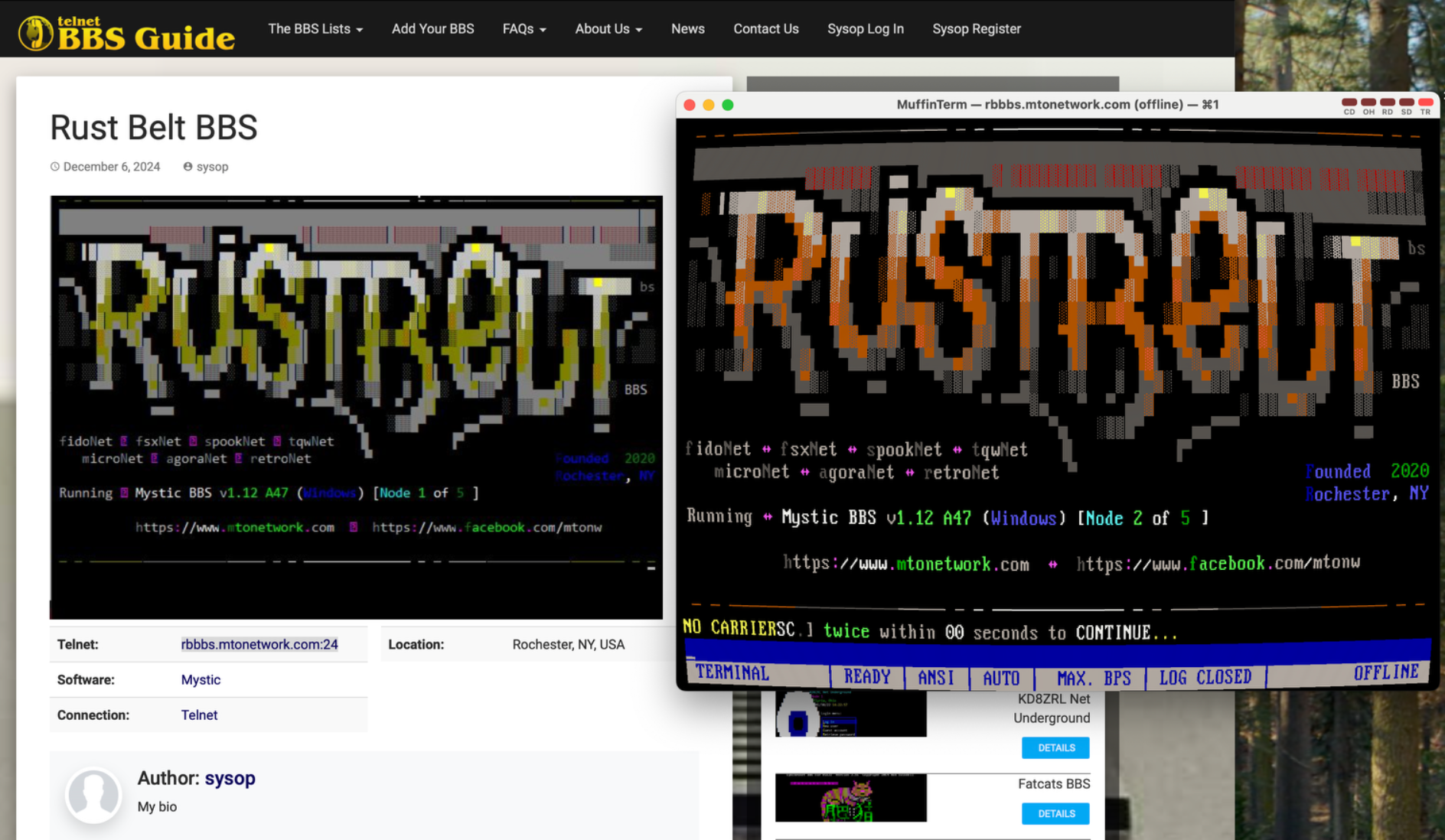
Task: Click the Telnet connection link
Action: (x=199, y=715)
